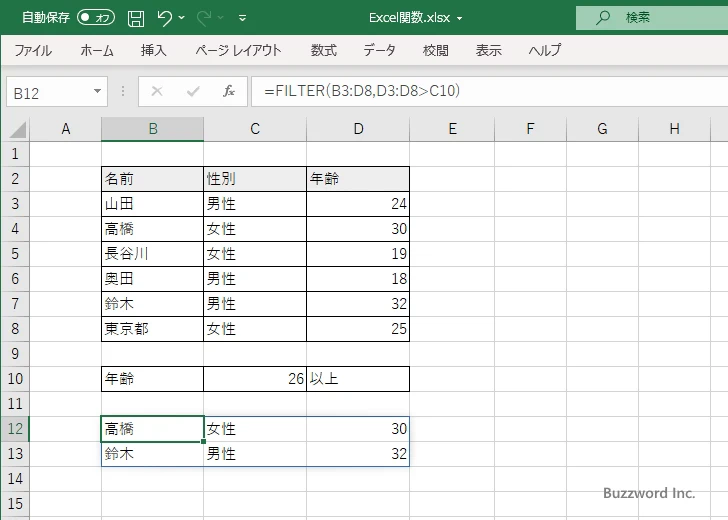Click the Redo arrow icon

[x=203, y=18]
